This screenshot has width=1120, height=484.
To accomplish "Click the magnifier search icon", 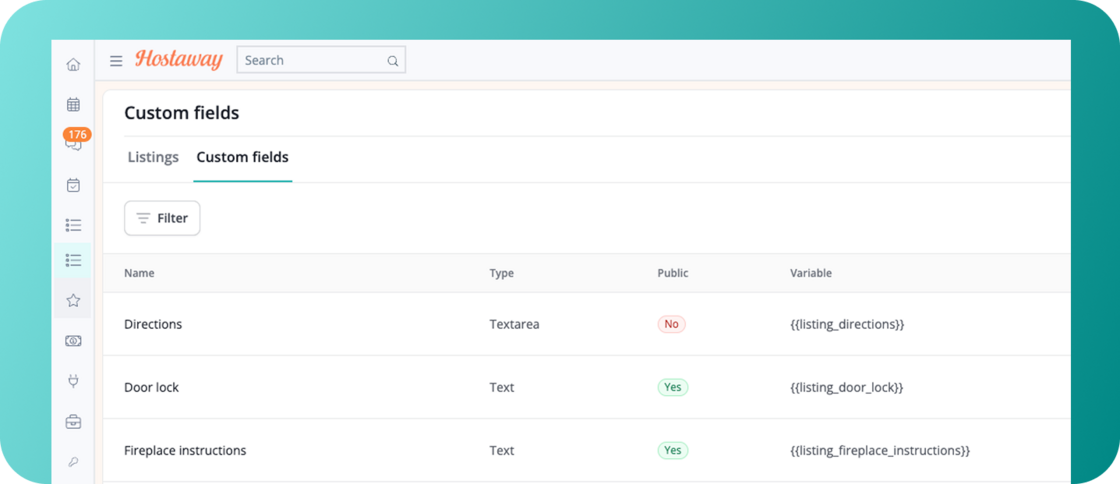I will pyautogui.click(x=393, y=61).
